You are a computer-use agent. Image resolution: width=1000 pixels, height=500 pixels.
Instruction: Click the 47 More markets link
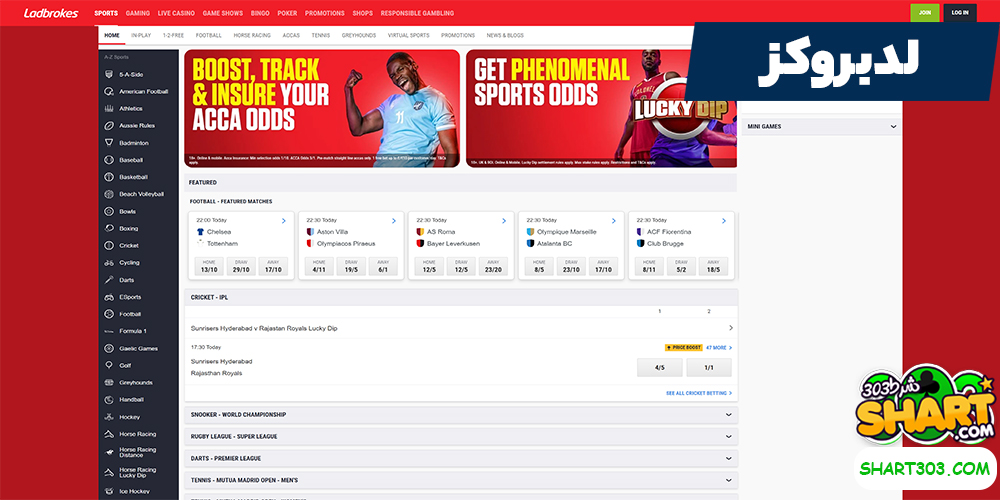[x=719, y=348]
